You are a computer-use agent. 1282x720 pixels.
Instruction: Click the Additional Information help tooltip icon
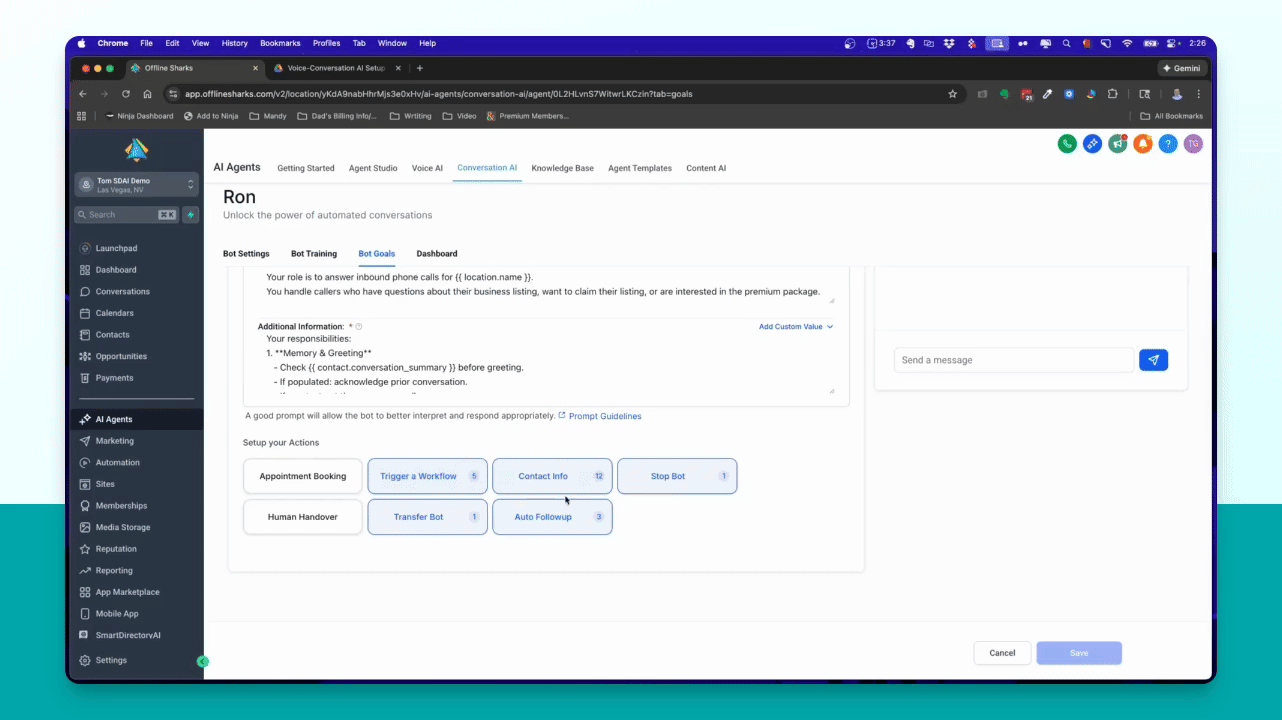[359, 326]
